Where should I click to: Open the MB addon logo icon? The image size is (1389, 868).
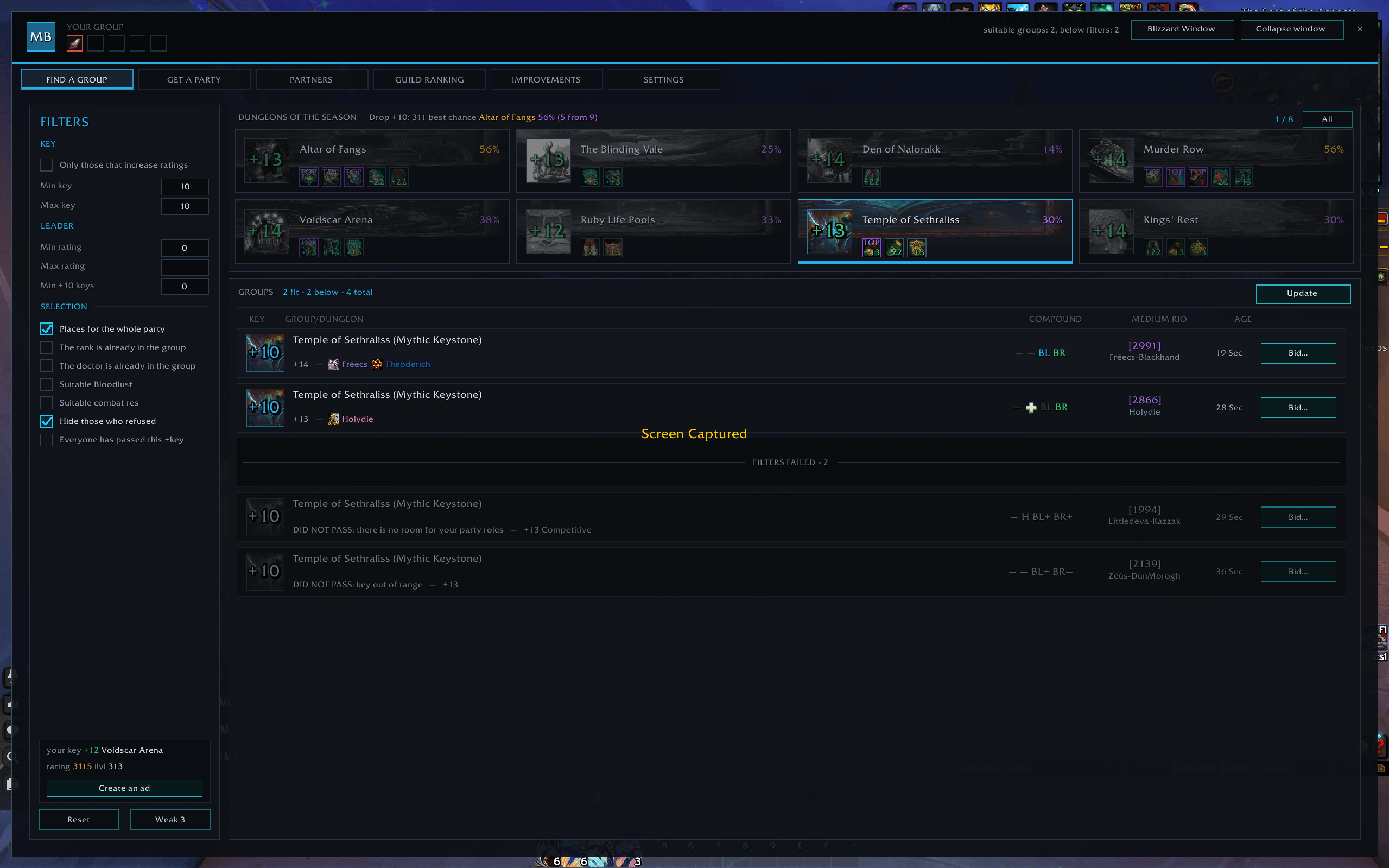point(41,37)
